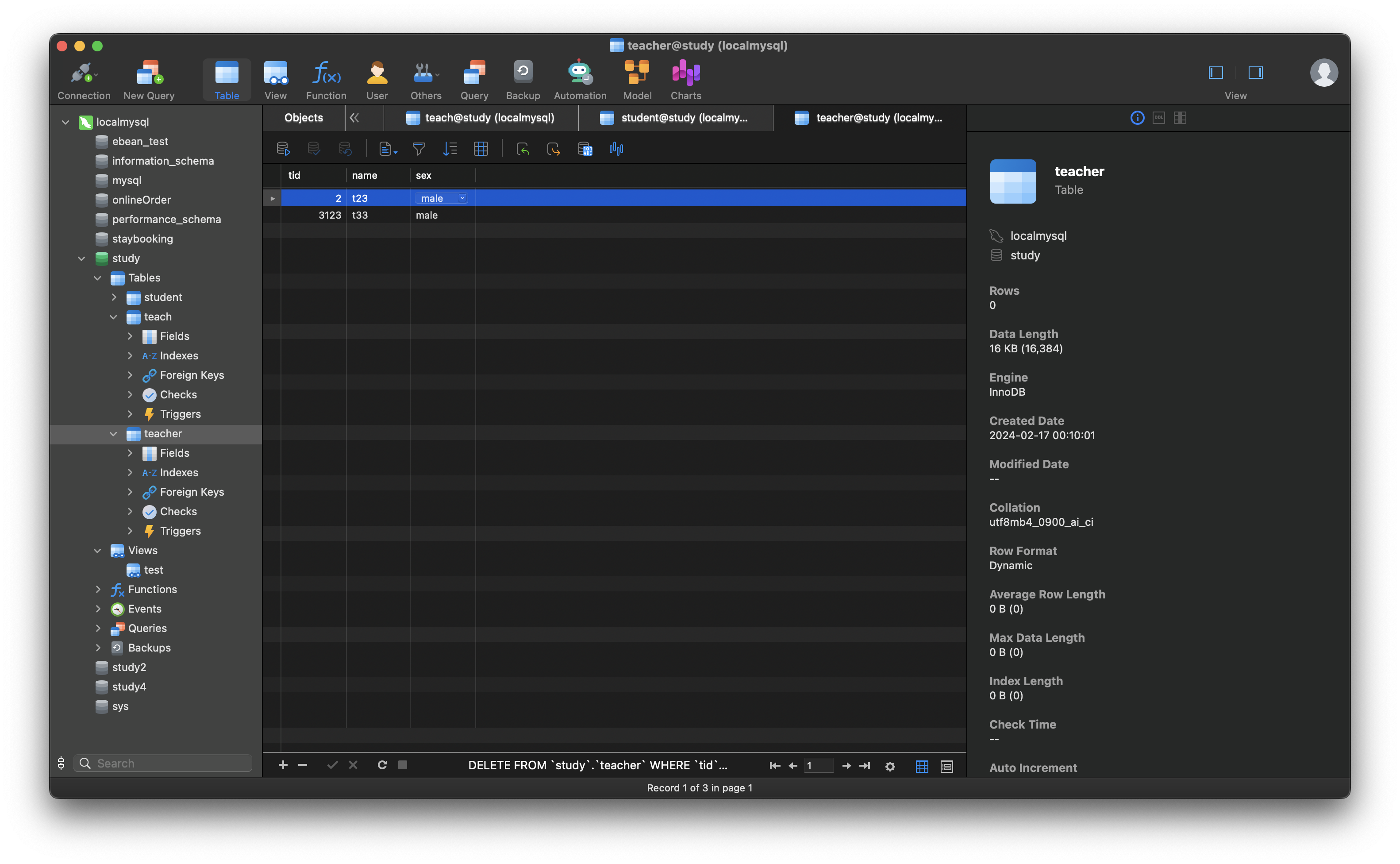Viewport: 1400px width, 864px height.
Task: Expand Foreign Keys under teacher table
Action: coord(130,492)
